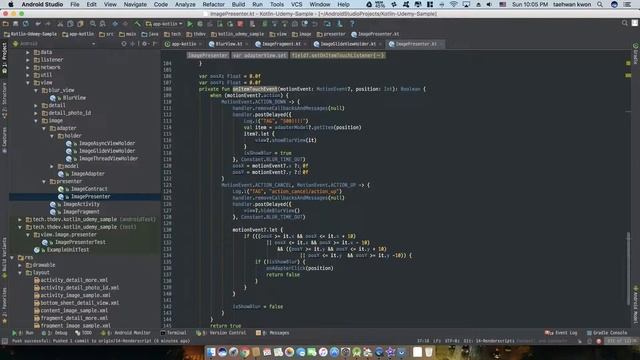Click Hide Project panel icon

point(155,44)
